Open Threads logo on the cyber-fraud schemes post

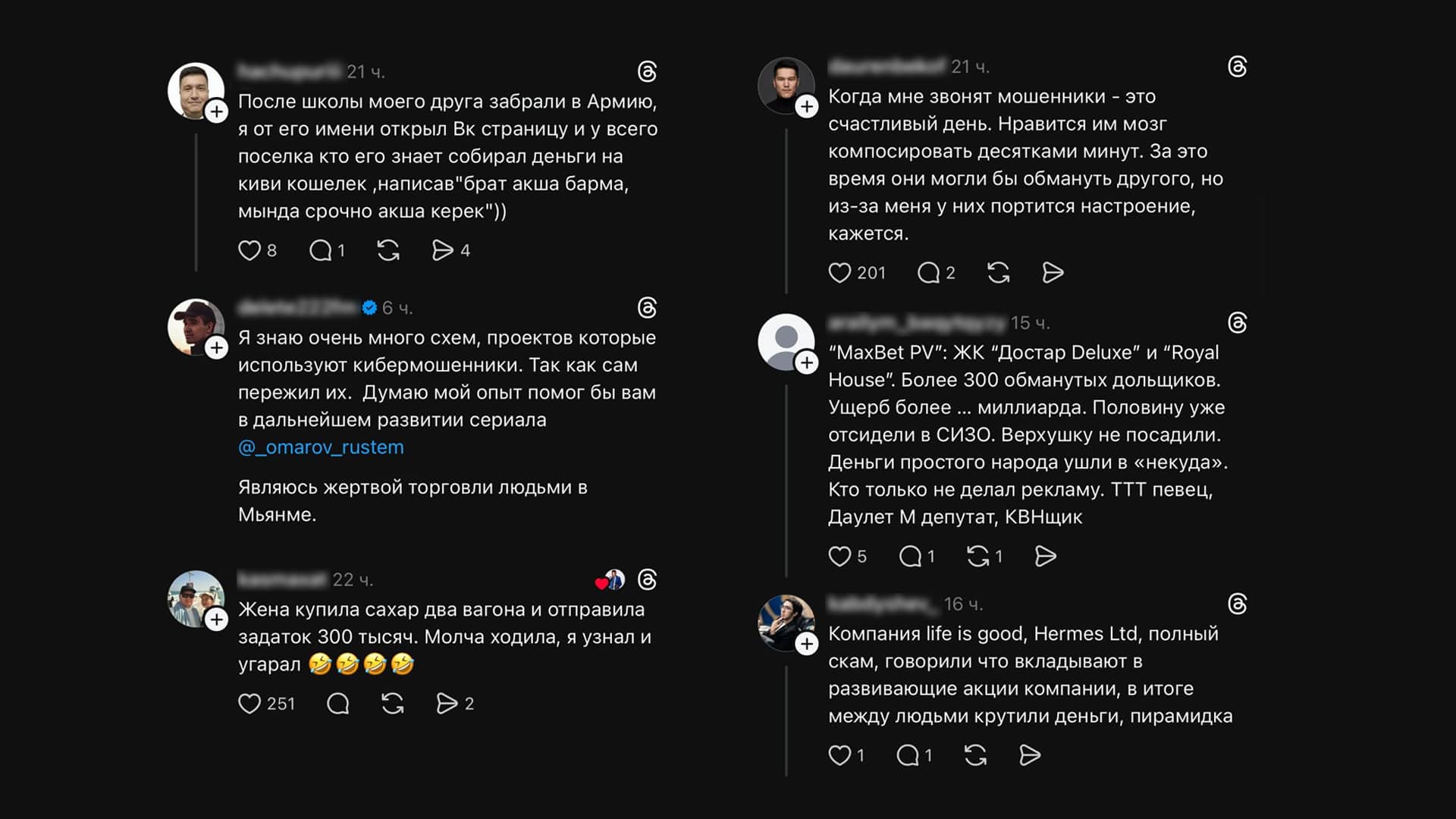pos(647,308)
